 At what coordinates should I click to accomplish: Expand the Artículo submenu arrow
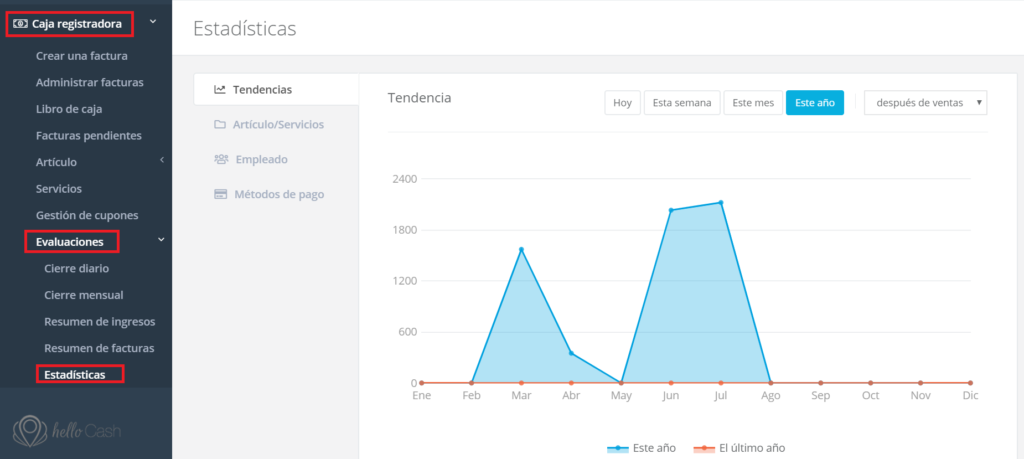point(161,160)
